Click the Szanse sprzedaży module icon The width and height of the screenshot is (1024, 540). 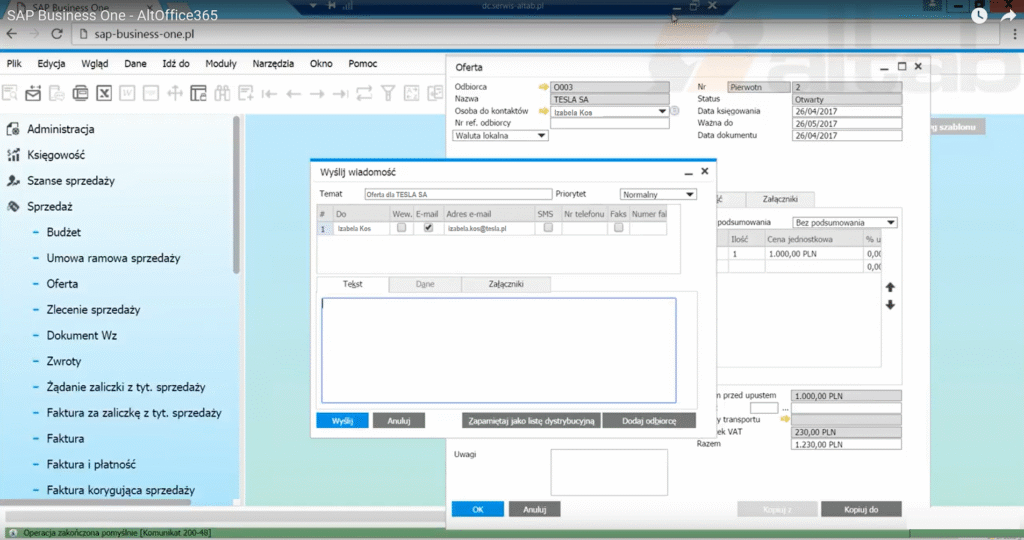(12, 181)
